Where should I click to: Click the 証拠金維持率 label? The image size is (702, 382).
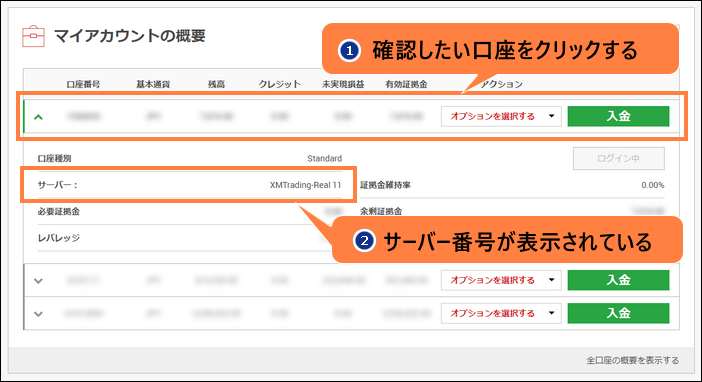(385, 185)
